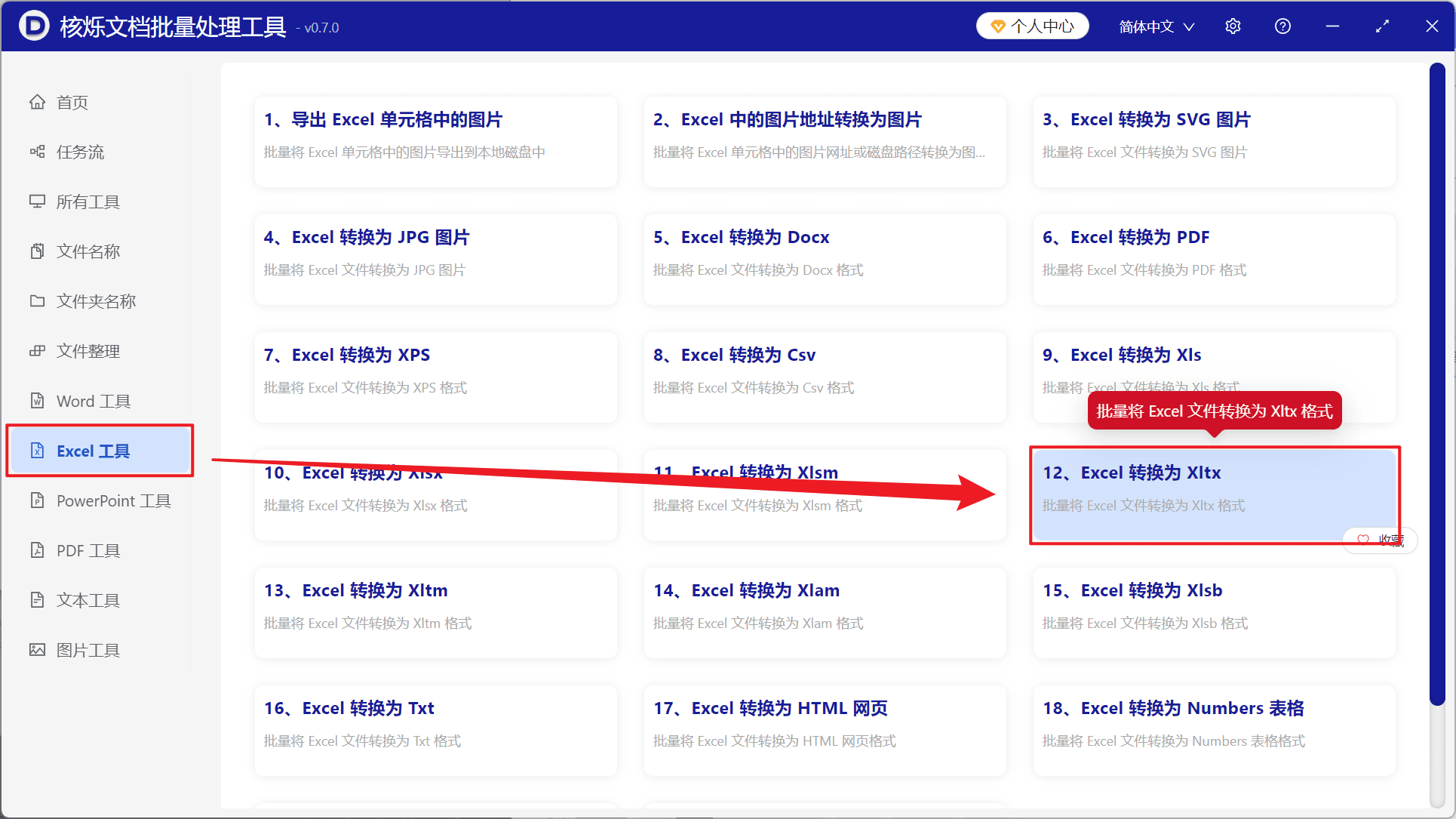Viewport: 1456px width, 819px height.
Task: Click the home icon beside 首页
Action: tap(37, 102)
